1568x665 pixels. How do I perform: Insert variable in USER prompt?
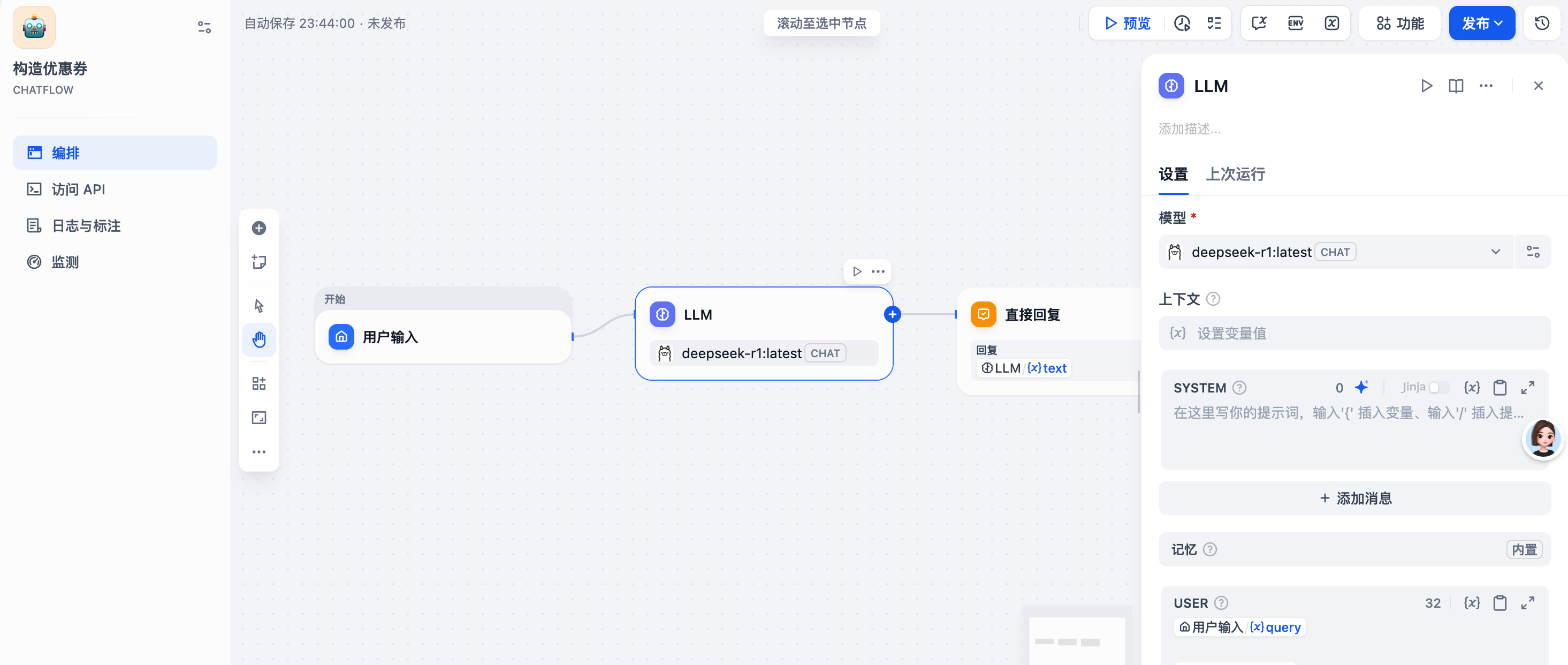(x=1472, y=603)
